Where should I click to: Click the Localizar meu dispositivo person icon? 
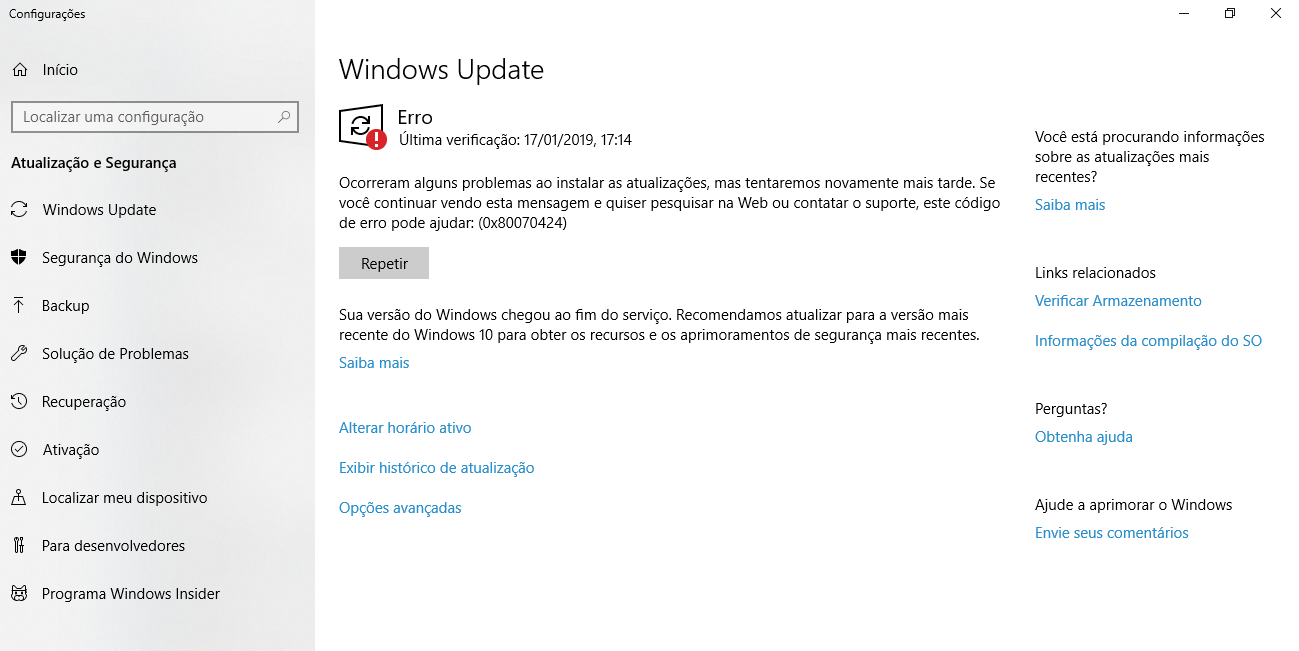coord(19,498)
